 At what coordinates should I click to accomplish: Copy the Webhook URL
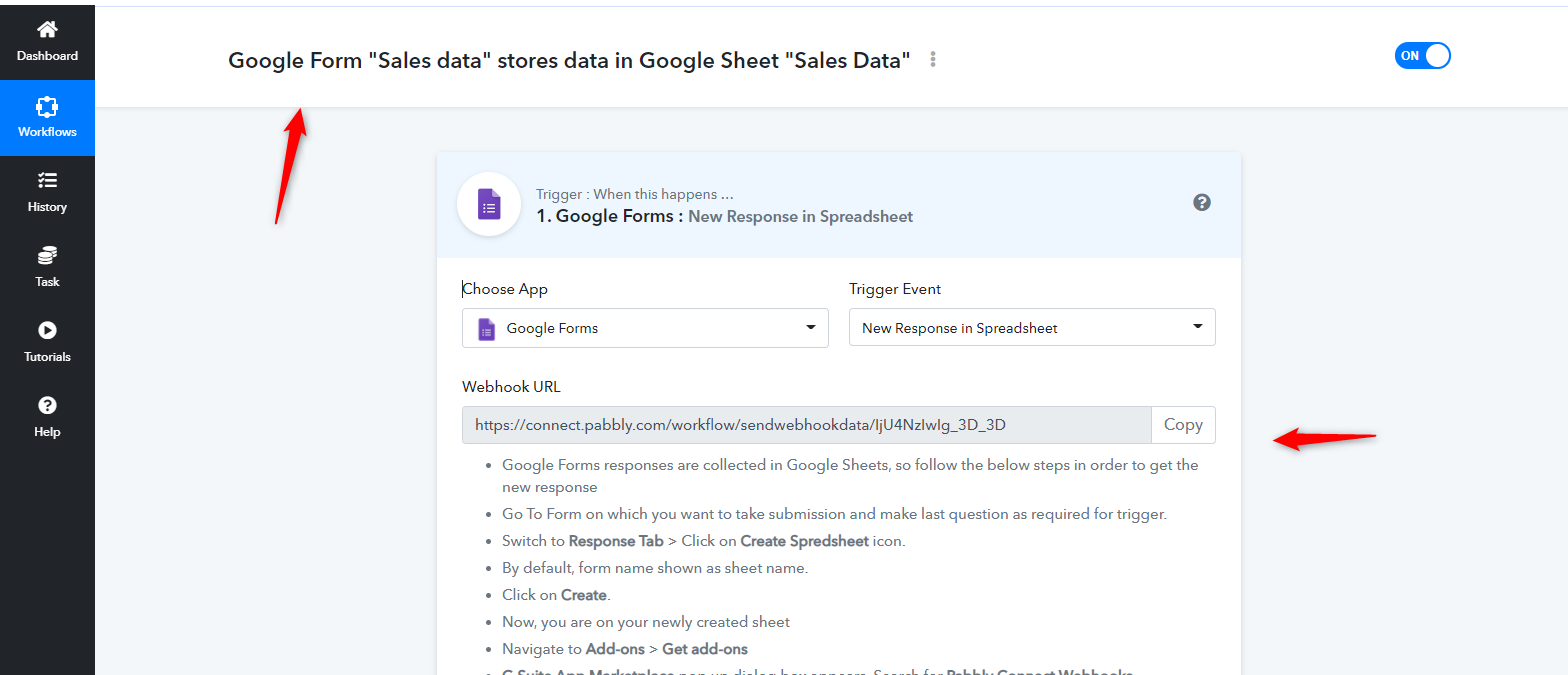click(x=1183, y=425)
